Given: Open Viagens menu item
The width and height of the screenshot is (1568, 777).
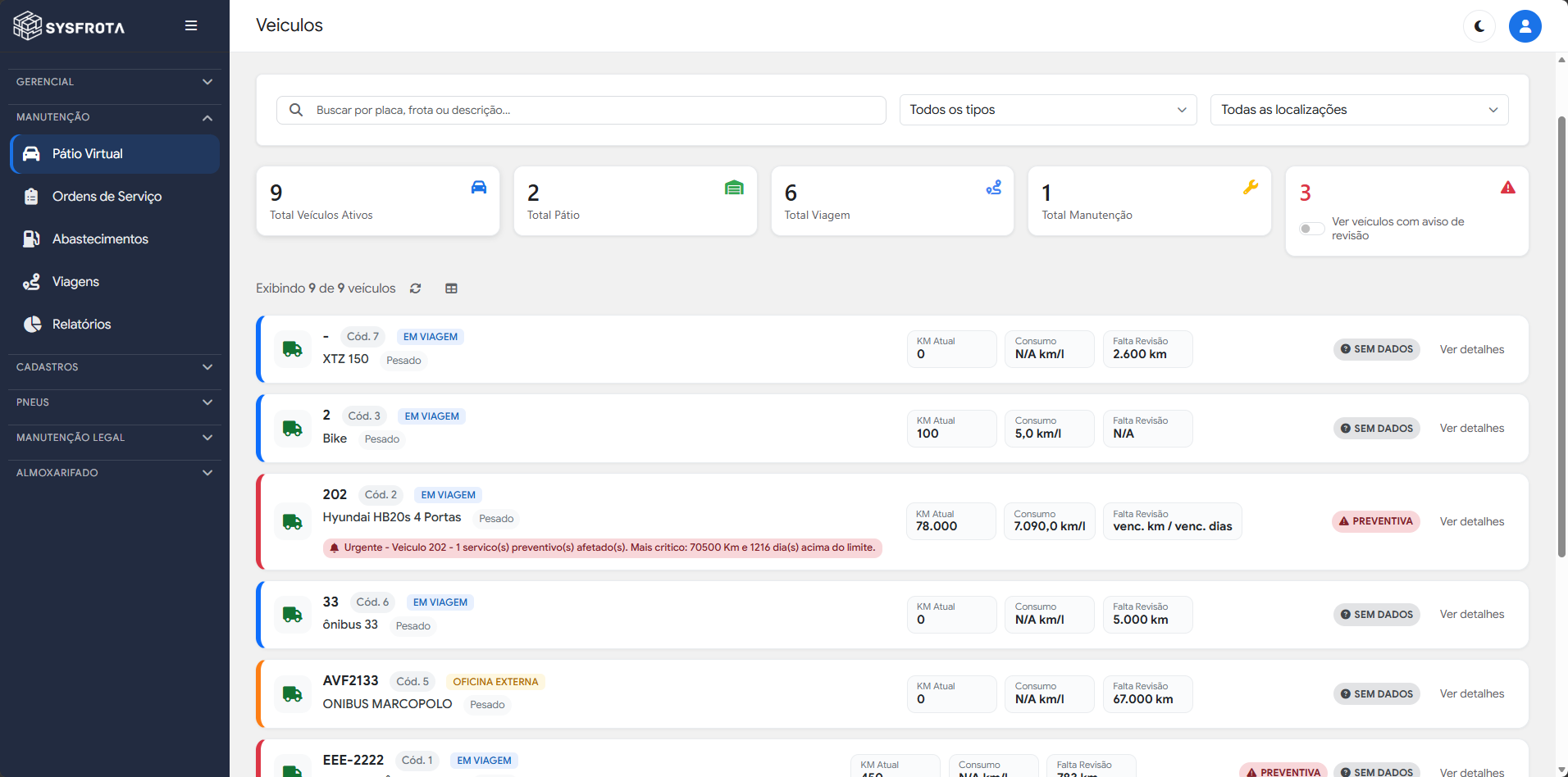Looking at the screenshot, I should tap(115, 282).
